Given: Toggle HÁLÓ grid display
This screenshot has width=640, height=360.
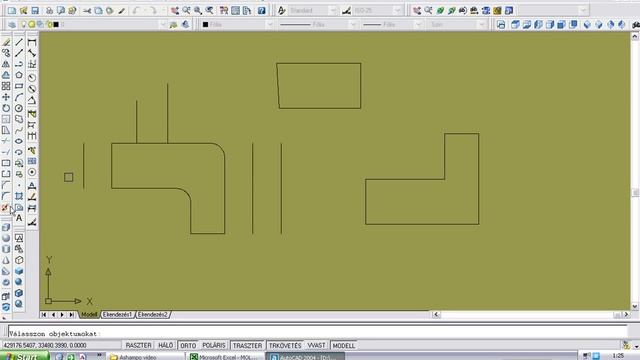Looking at the screenshot, I should (x=166, y=346).
